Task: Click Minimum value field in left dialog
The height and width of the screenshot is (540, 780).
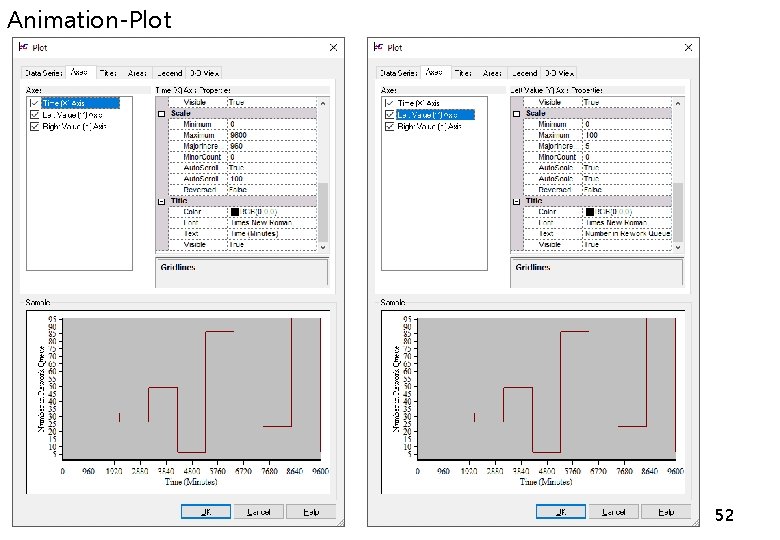Action: tap(272, 124)
